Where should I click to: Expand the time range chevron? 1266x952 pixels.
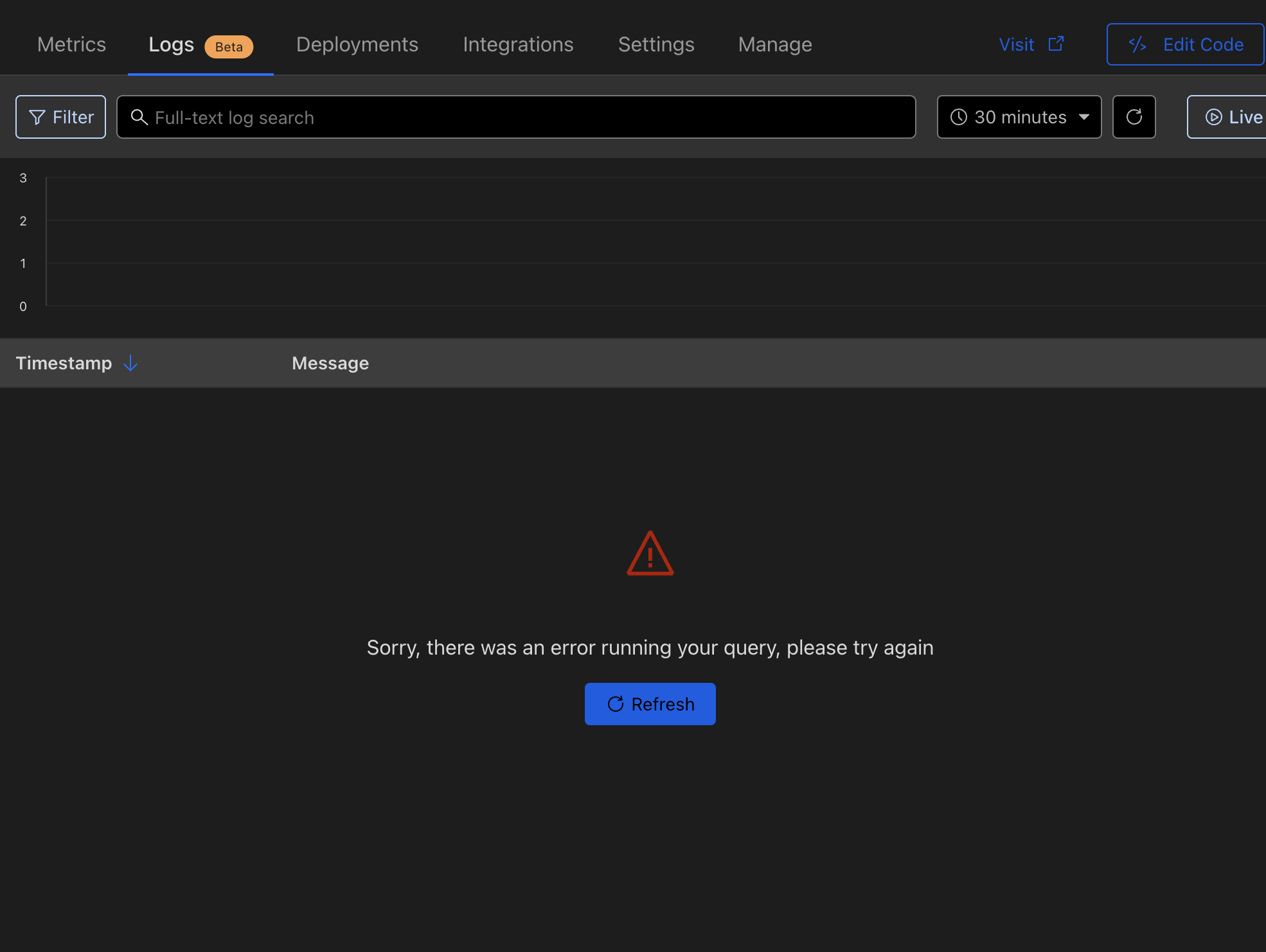pos(1083,117)
